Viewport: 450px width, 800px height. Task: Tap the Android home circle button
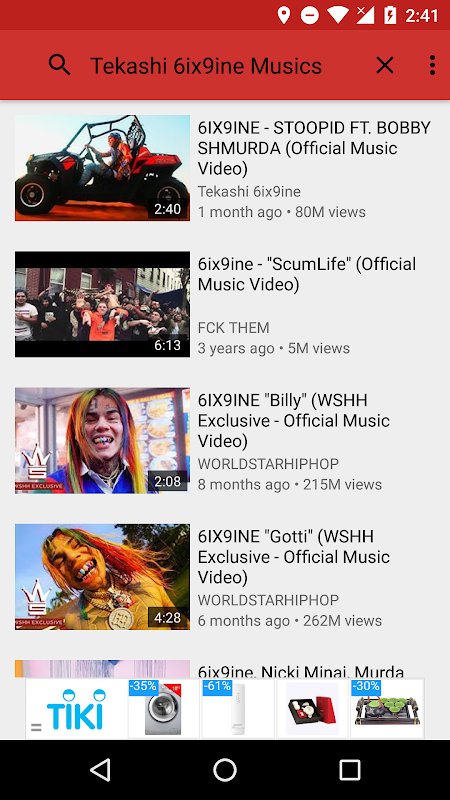[x=225, y=769]
